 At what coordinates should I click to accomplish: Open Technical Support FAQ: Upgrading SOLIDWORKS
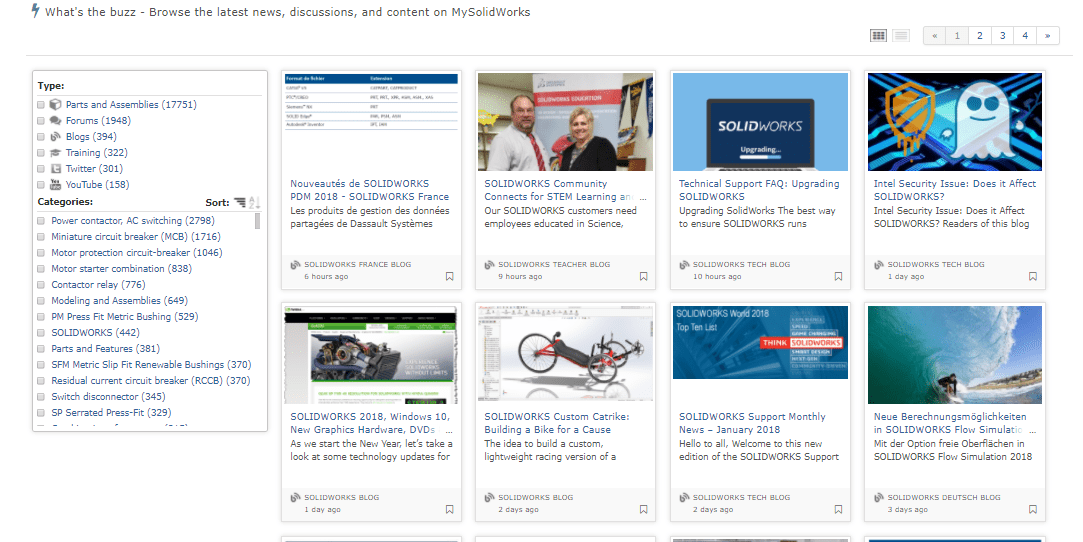point(759,190)
